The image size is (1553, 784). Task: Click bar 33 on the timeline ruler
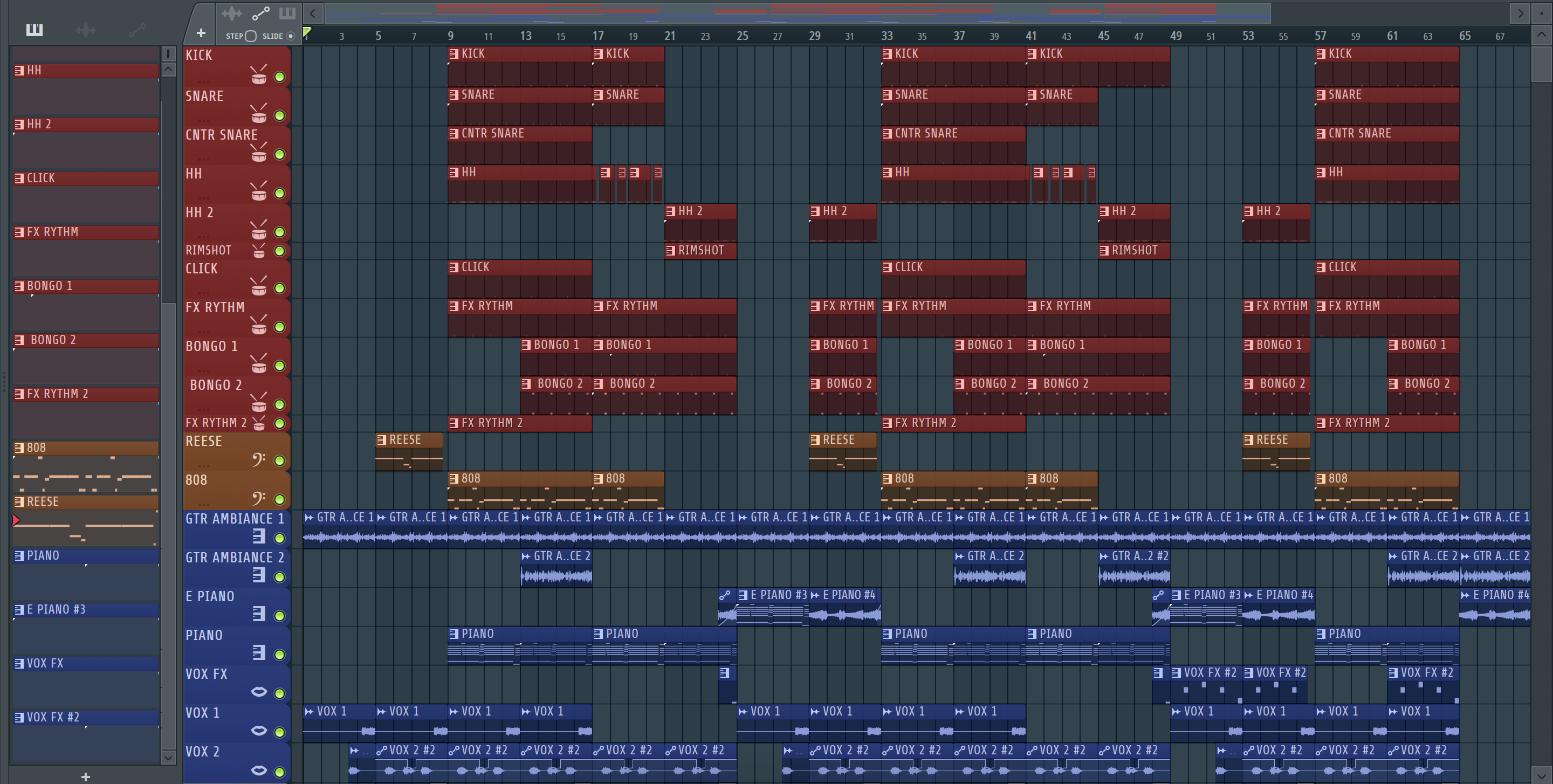click(x=886, y=36)
